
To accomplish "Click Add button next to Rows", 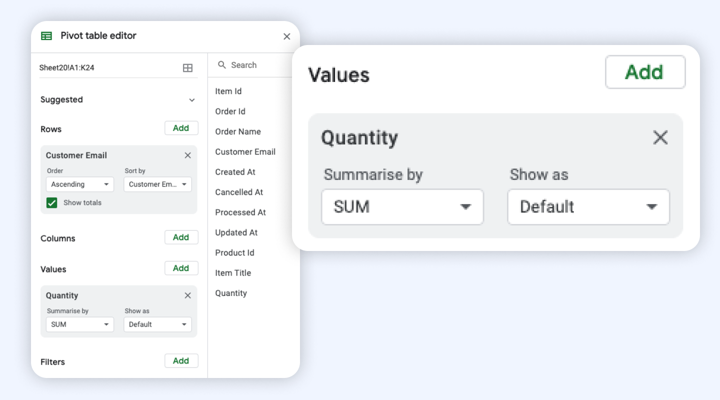I will coord(181,128).
